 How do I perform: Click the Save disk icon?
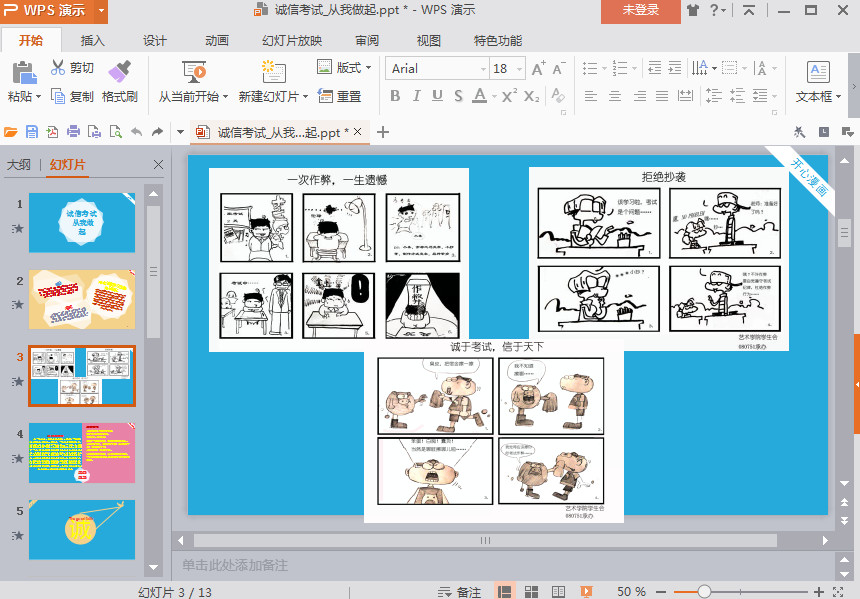click(x=32, y=132)
